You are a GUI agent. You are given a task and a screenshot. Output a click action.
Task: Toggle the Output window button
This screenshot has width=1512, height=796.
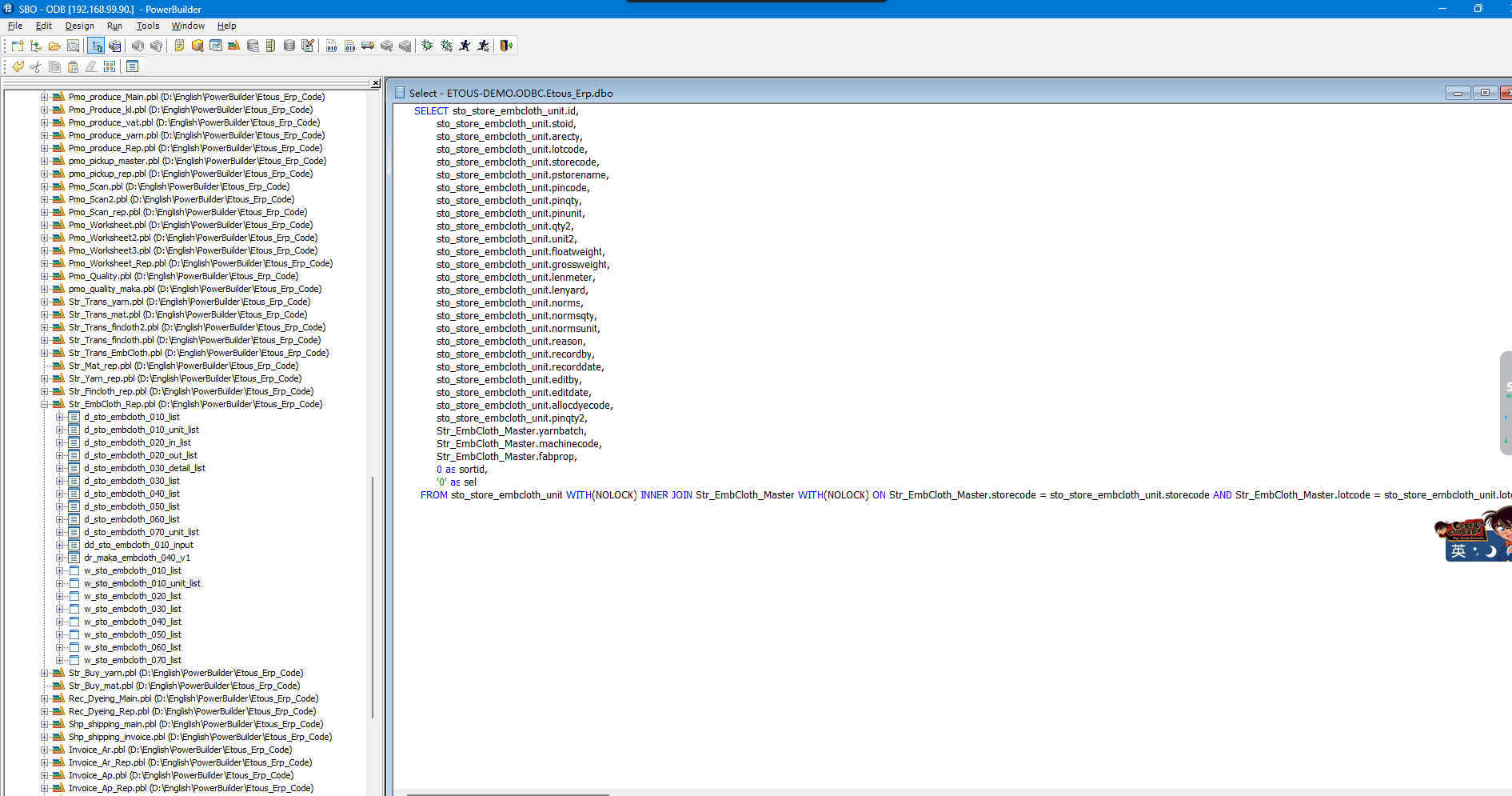[x=115, y=46]
